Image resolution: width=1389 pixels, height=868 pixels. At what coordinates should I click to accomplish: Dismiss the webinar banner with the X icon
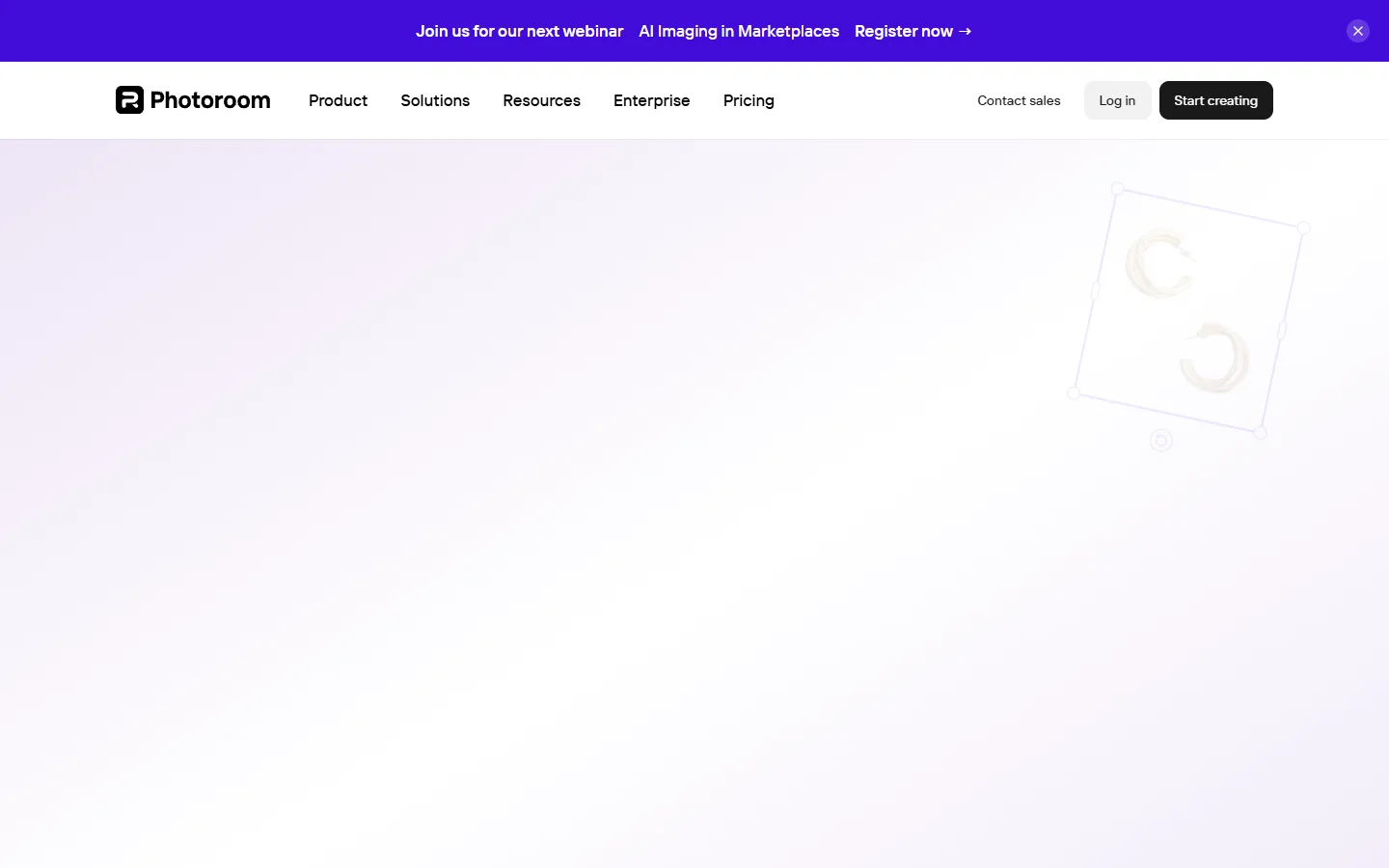(x=1358, y=30)
